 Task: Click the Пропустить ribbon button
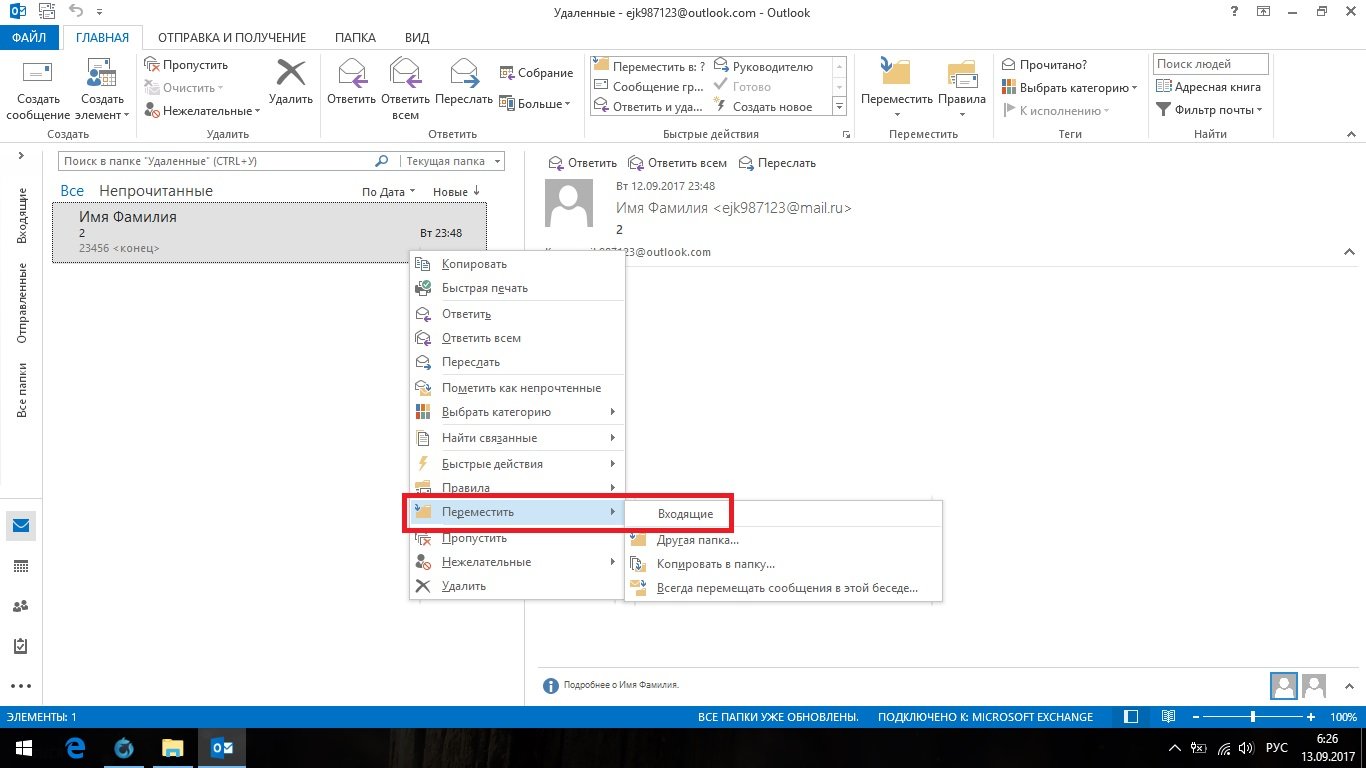(186, 65)
